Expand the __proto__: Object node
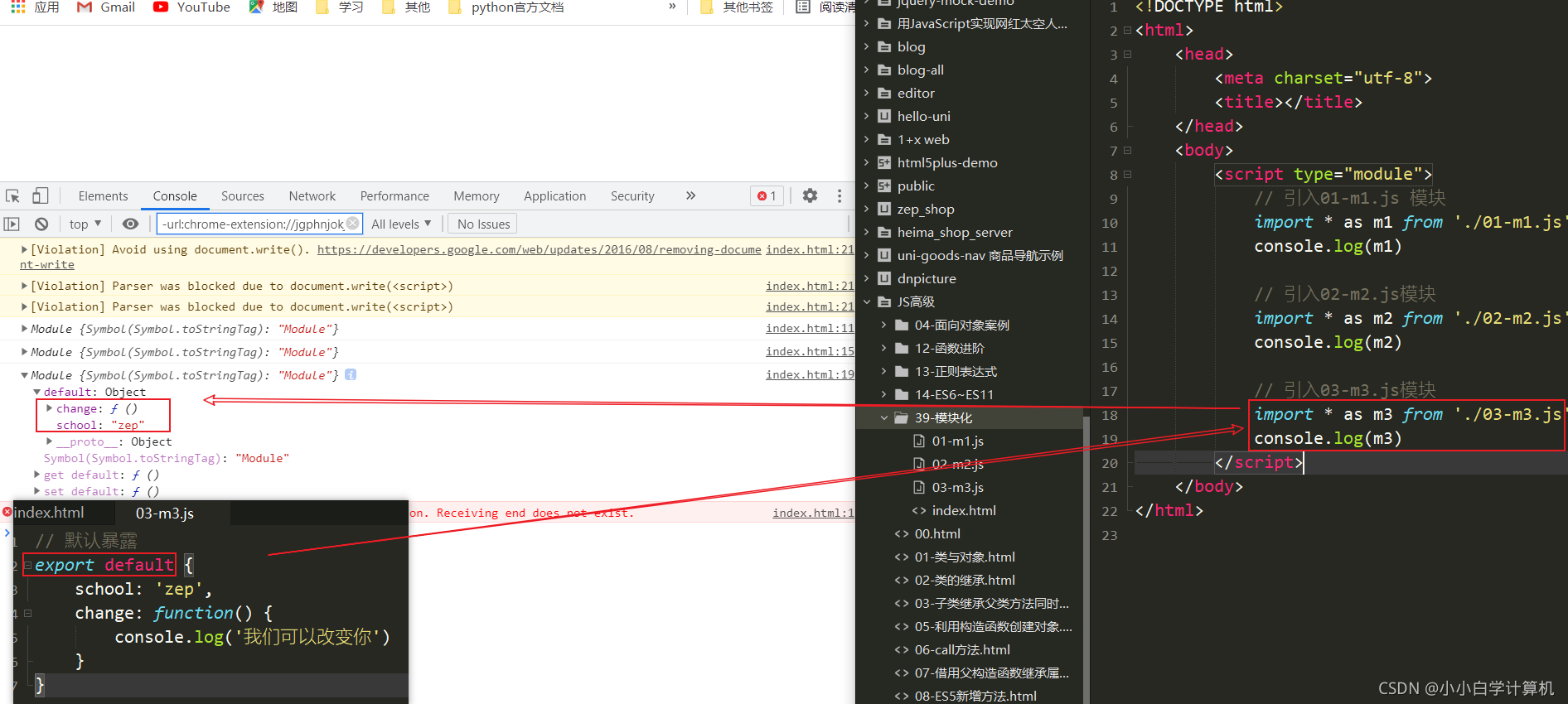Screen dimensions: 1568x704 pyautogui.click(x=50, y=441)
